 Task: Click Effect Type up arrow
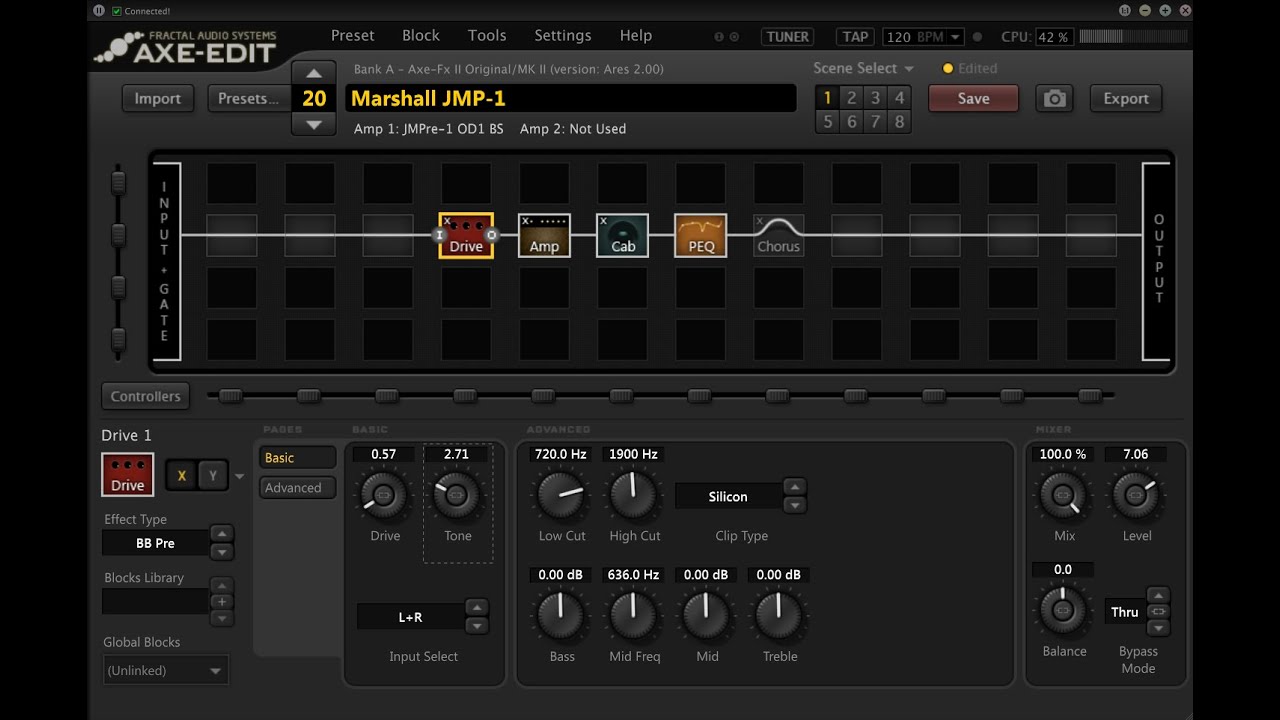[x=222, y=534]
